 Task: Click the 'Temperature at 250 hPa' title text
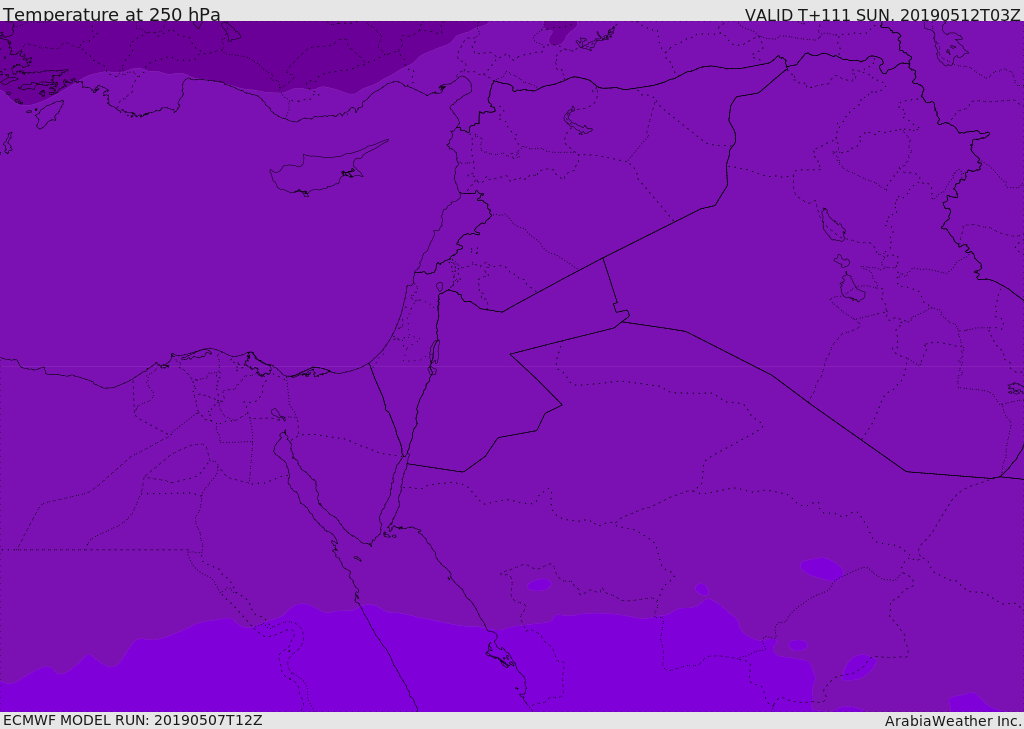(x=112, y=14)
